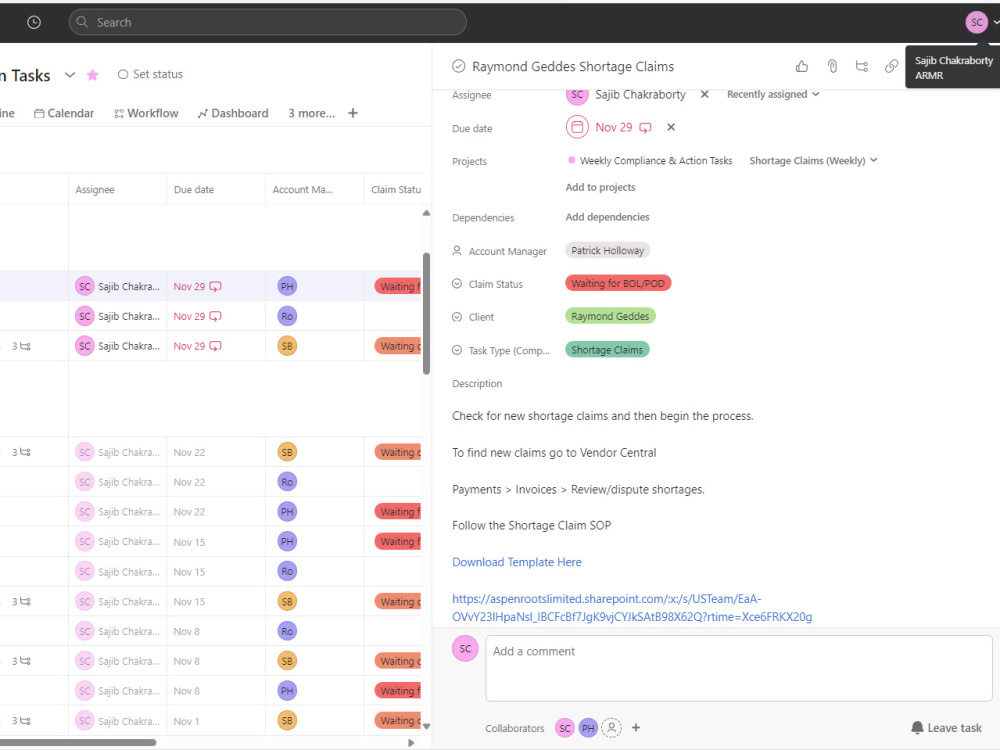Click the Claim Status column header

pyautogui.click(x=393, y=189)
